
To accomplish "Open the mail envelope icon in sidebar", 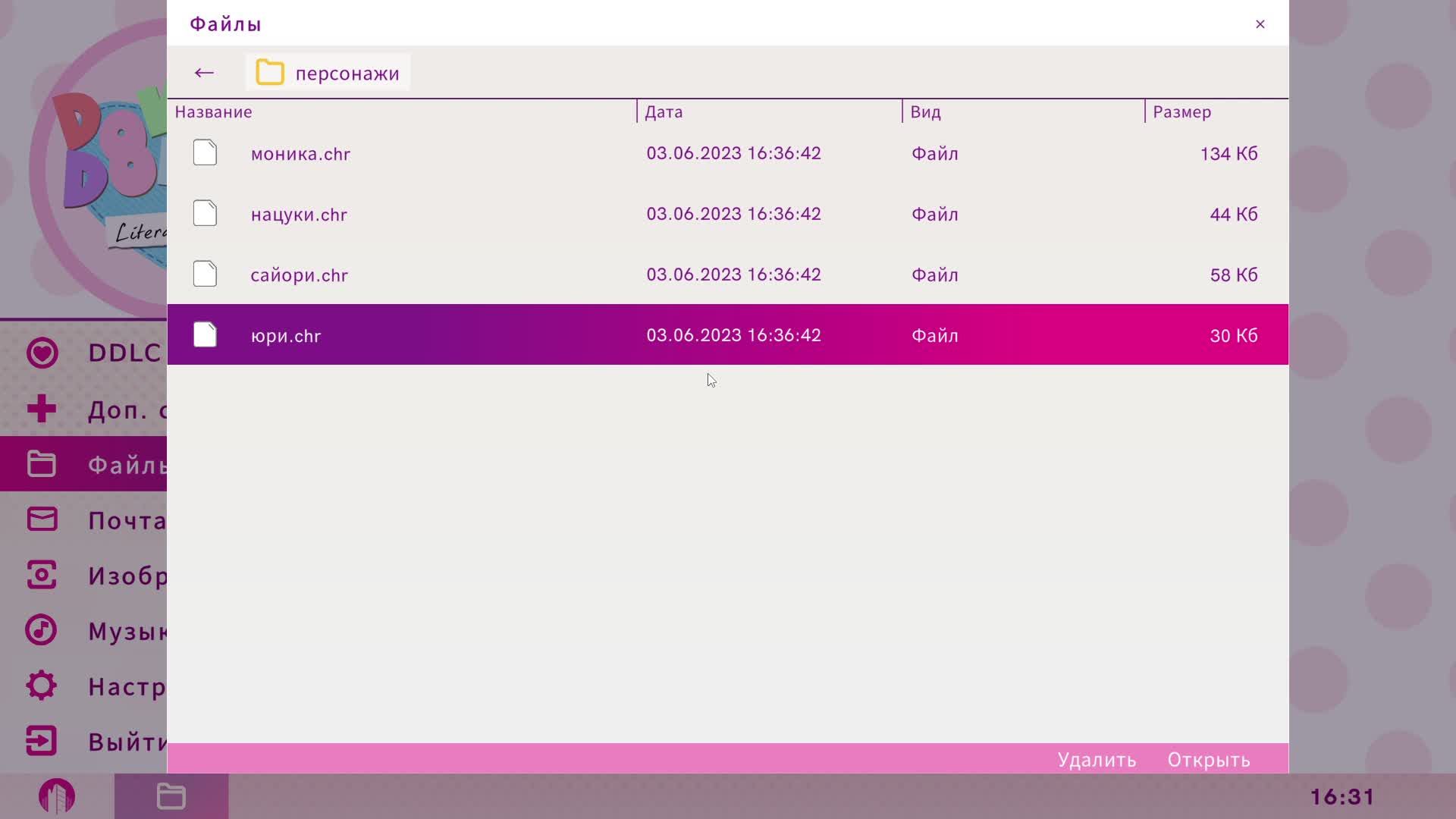I will (42, 519).
